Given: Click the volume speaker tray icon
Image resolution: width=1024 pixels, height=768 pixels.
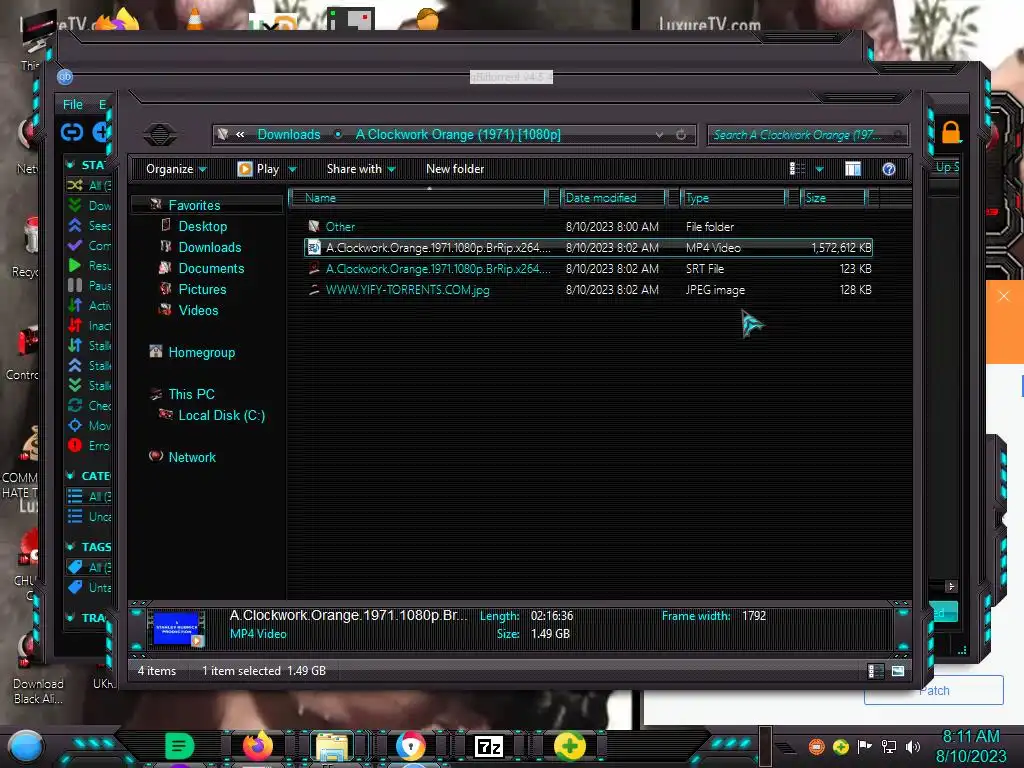Looking at the screenshot, I should [x=913, y=746].
